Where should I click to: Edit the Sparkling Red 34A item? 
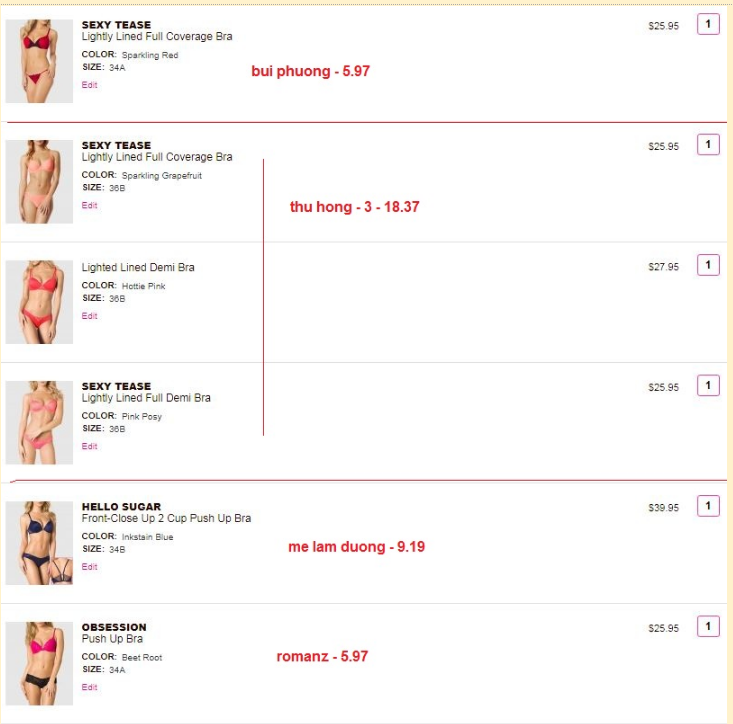point(89,85)
